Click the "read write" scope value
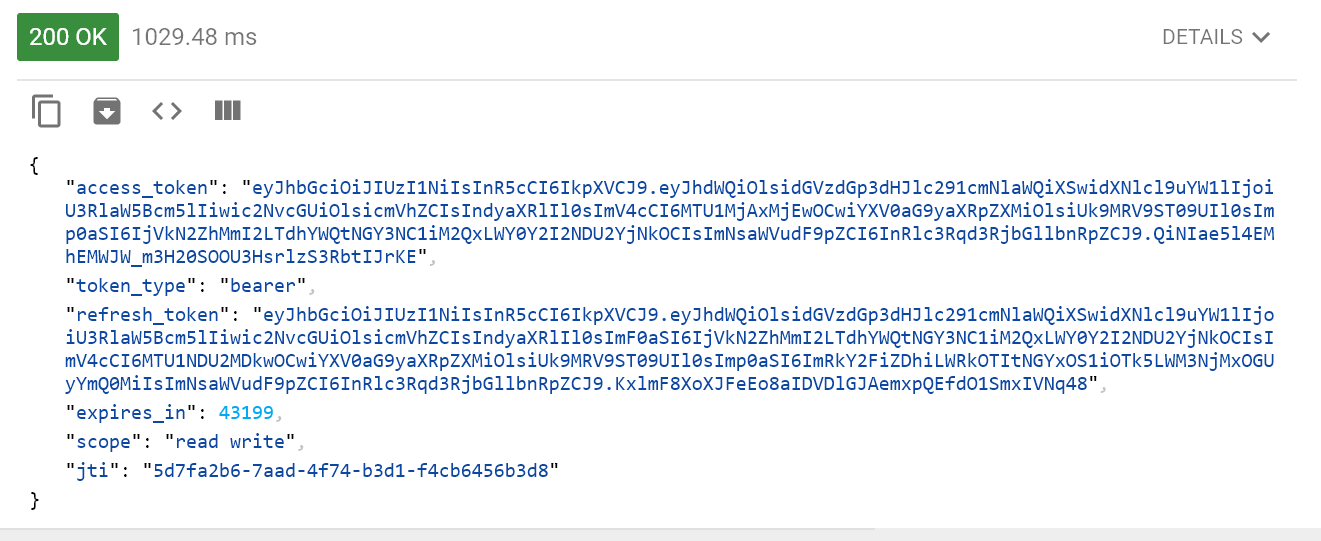Viewport: 1321px width, 541px height. tap(231, 440)
